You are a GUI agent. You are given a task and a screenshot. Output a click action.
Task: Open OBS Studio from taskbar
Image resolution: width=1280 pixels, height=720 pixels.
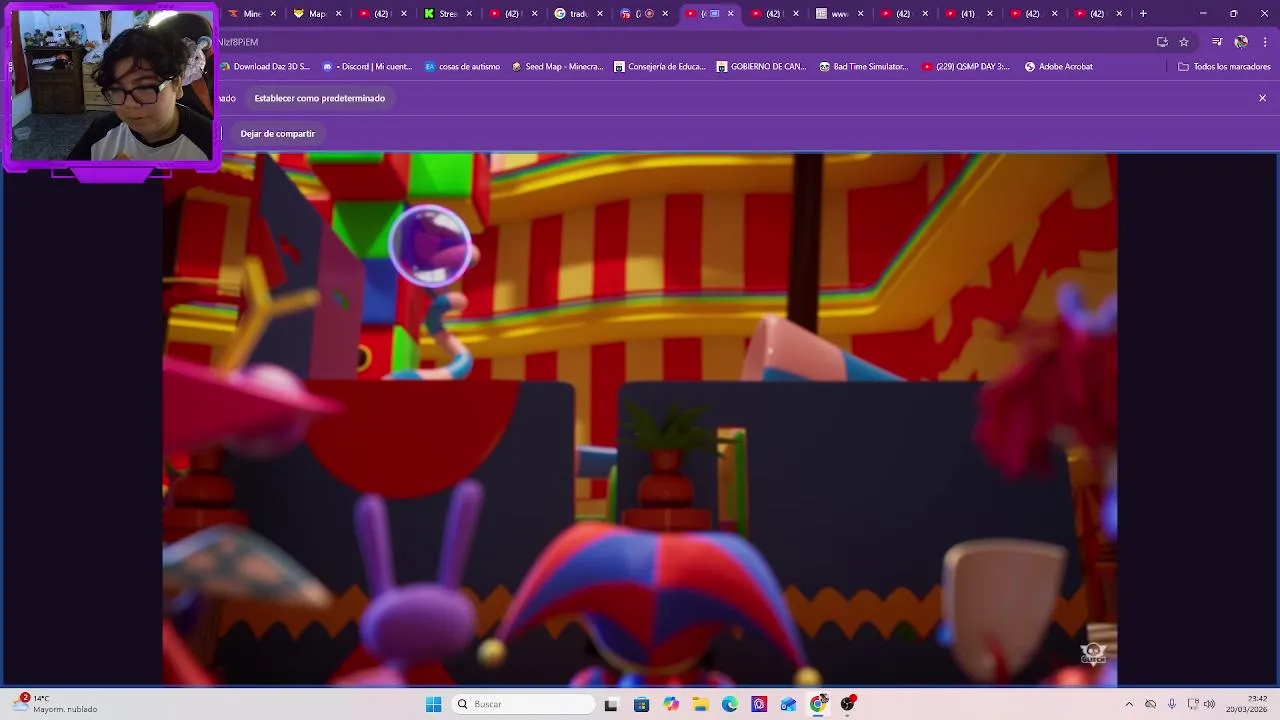click(848, 704)
